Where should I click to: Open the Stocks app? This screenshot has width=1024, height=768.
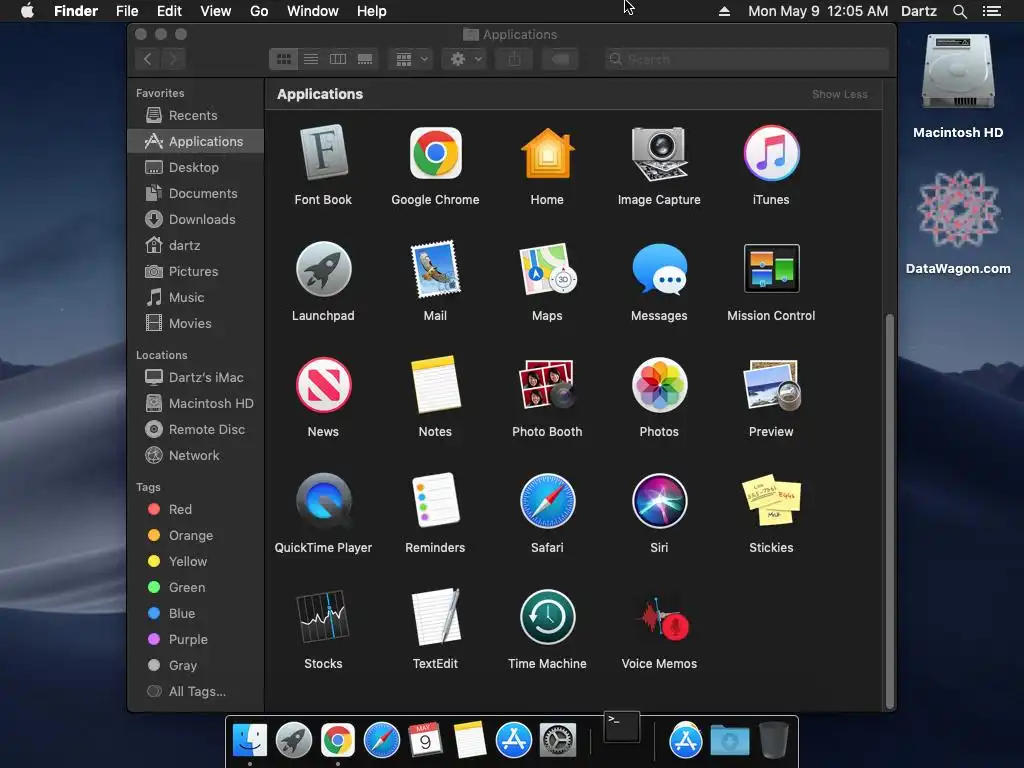tap(323, 617)
